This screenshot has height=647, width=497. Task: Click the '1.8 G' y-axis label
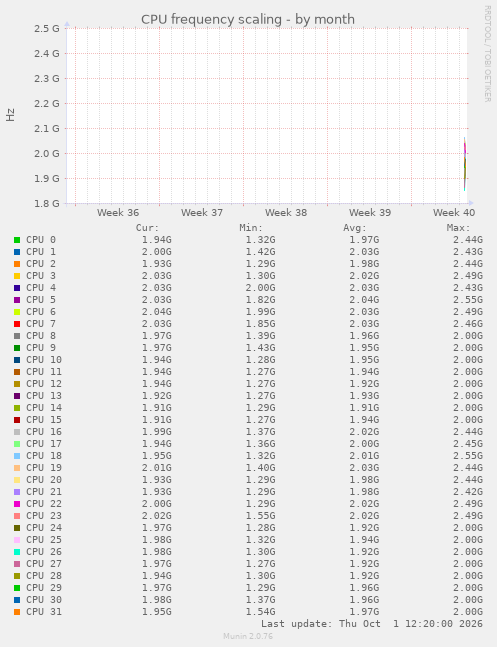(46, 203)
